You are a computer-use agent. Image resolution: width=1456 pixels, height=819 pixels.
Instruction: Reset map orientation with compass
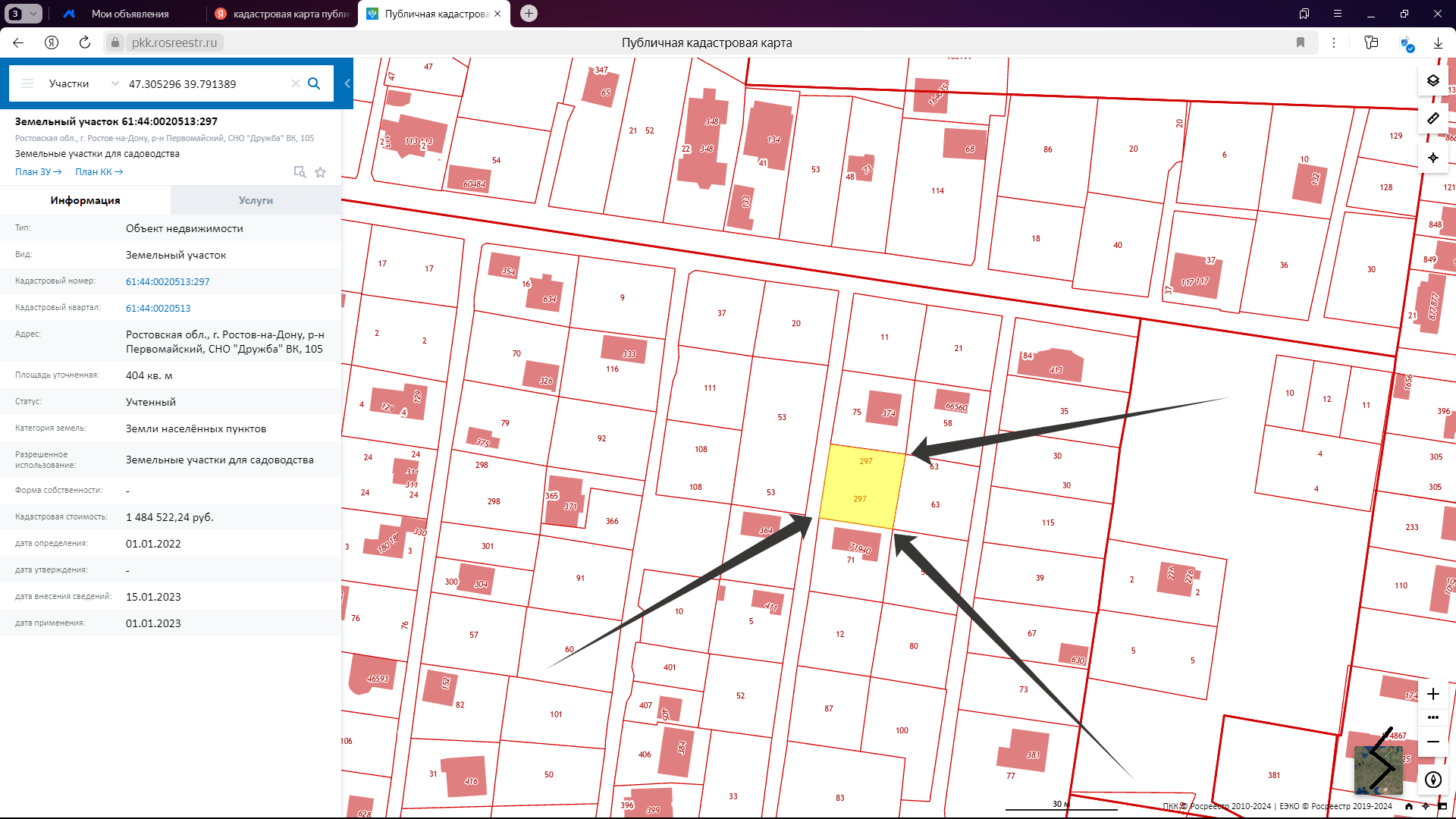1432,780
